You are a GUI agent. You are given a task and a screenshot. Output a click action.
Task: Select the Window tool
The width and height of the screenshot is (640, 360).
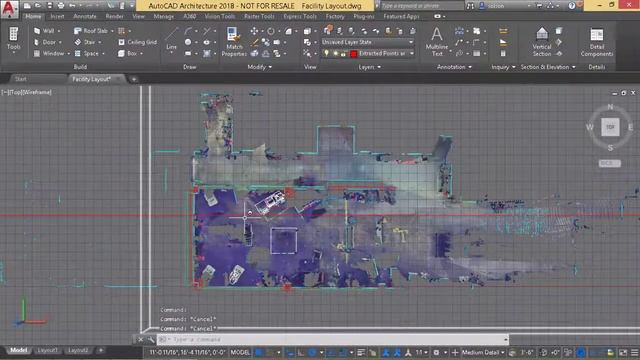[49, 53]
